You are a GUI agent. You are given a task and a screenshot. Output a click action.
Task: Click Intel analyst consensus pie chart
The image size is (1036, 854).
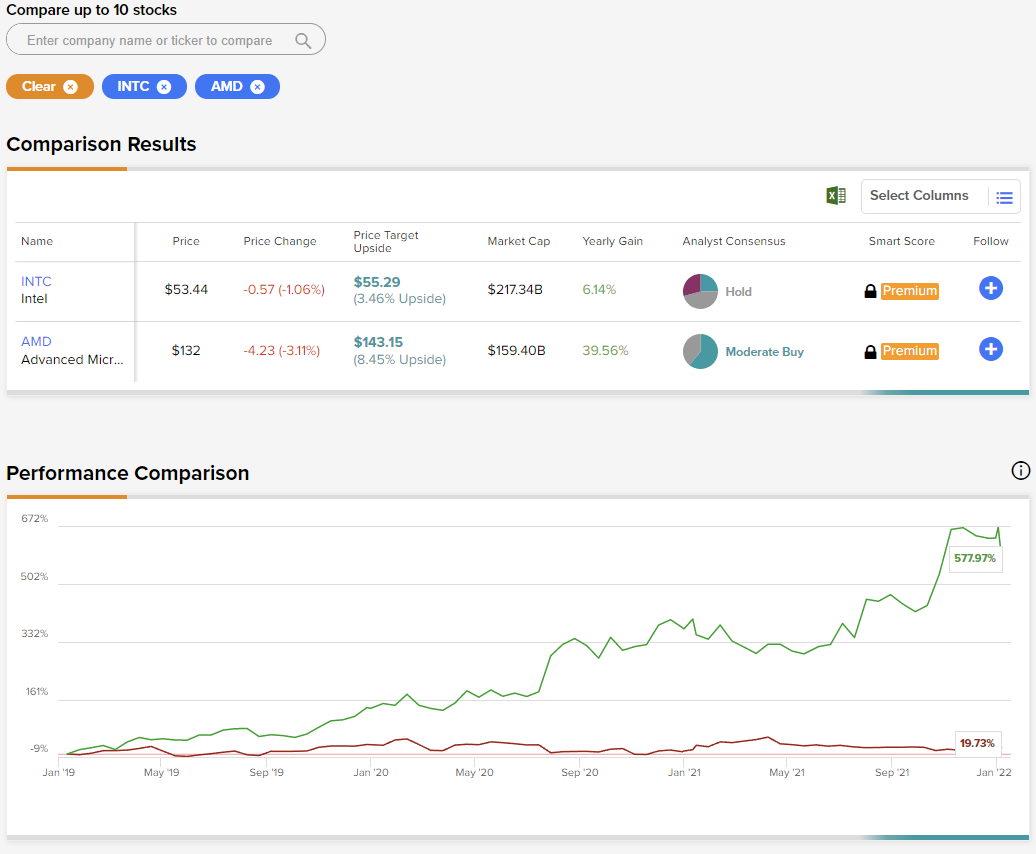pyautogui.click(x=700, y=291)
